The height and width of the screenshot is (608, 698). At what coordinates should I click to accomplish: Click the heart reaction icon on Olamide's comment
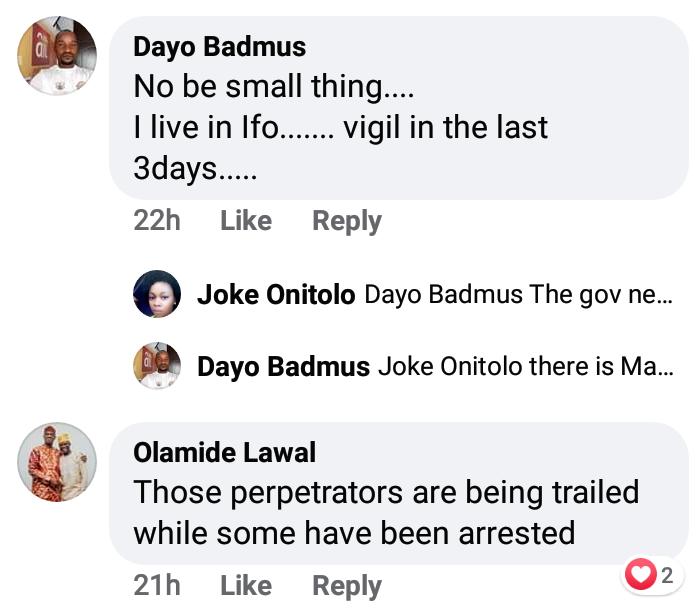click(639, 575)
